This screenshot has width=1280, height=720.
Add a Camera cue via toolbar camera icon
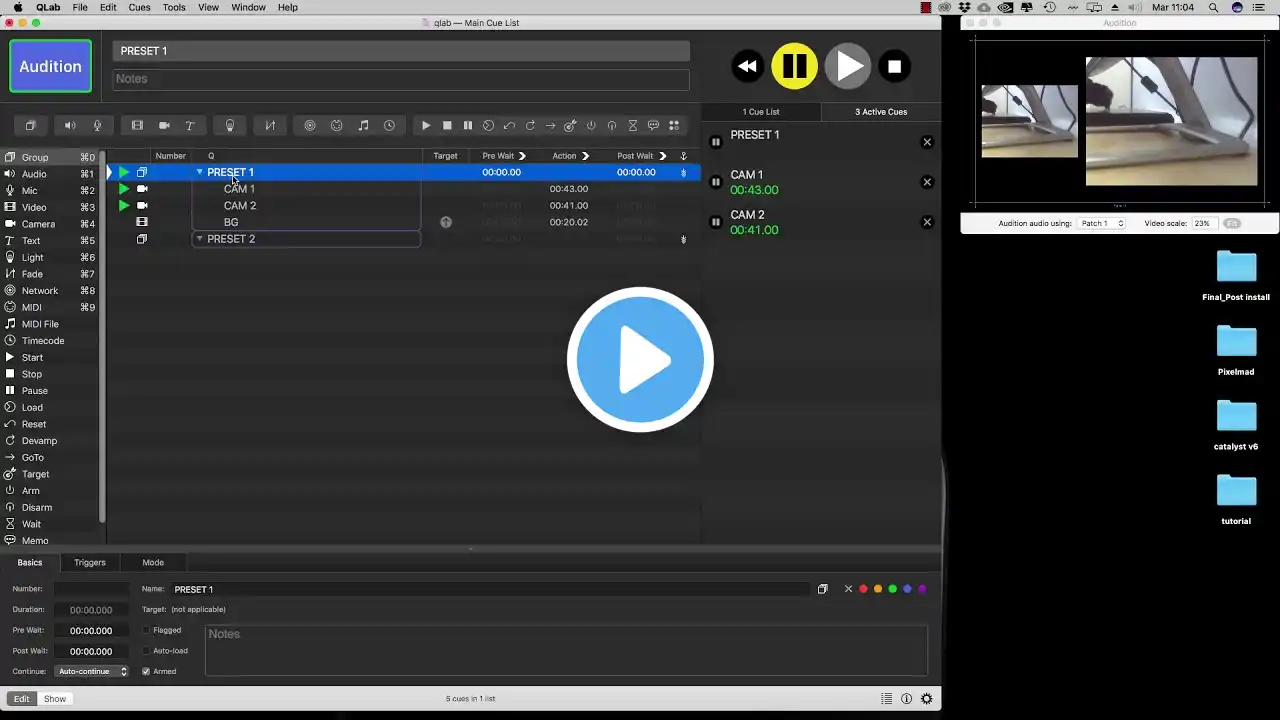[x=164, y=125]
